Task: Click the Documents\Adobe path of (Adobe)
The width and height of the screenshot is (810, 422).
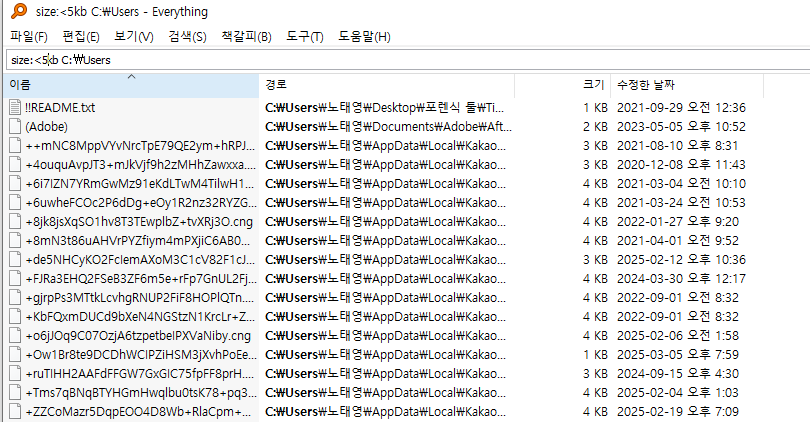Action: [x=388, y=127]
